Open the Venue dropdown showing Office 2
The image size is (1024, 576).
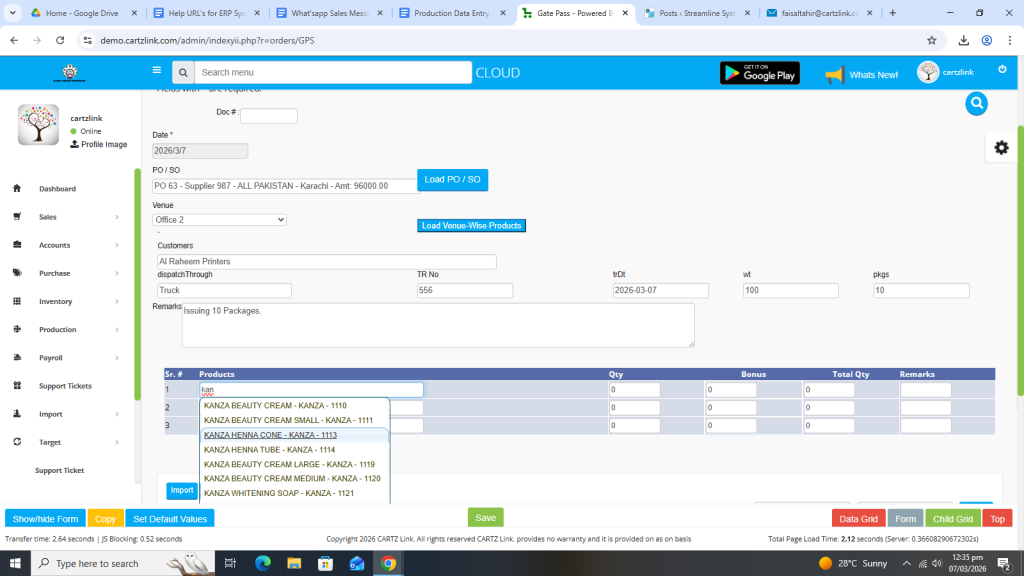coord(219,219)
